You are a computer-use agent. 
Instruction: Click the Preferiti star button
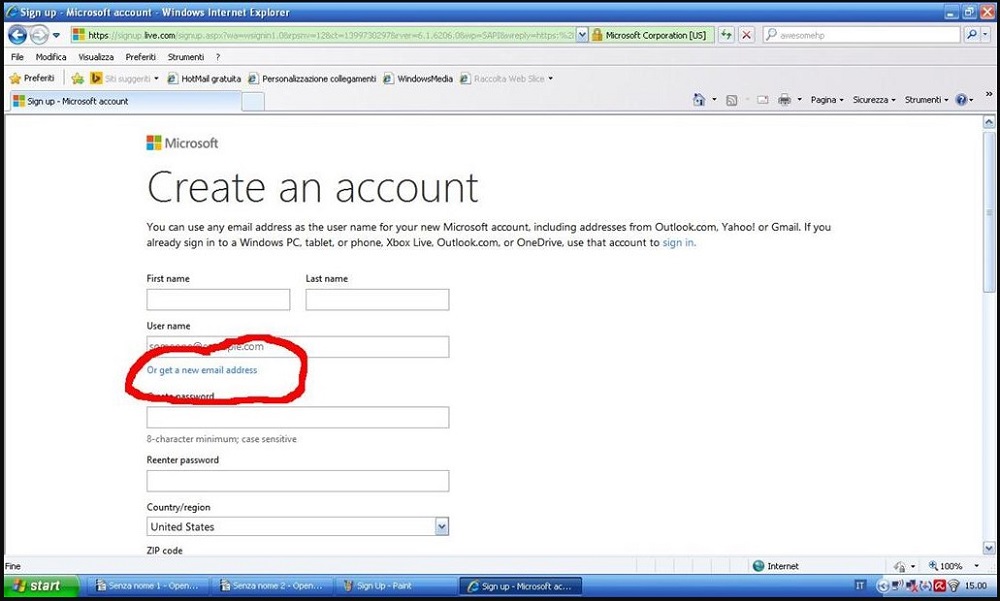[x=32, y=78]
